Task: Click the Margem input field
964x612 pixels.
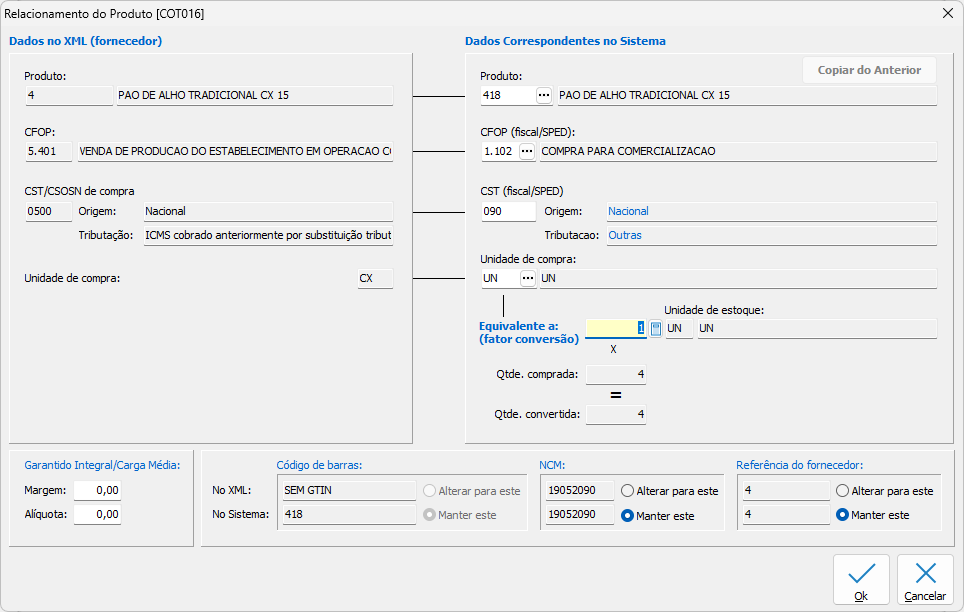Action: tap(97, 490)
